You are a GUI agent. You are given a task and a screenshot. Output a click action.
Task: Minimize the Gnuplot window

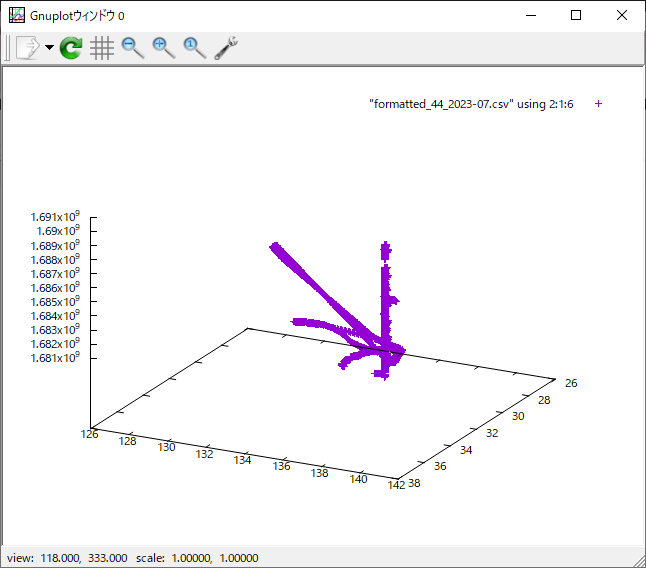tap(530, 15)
